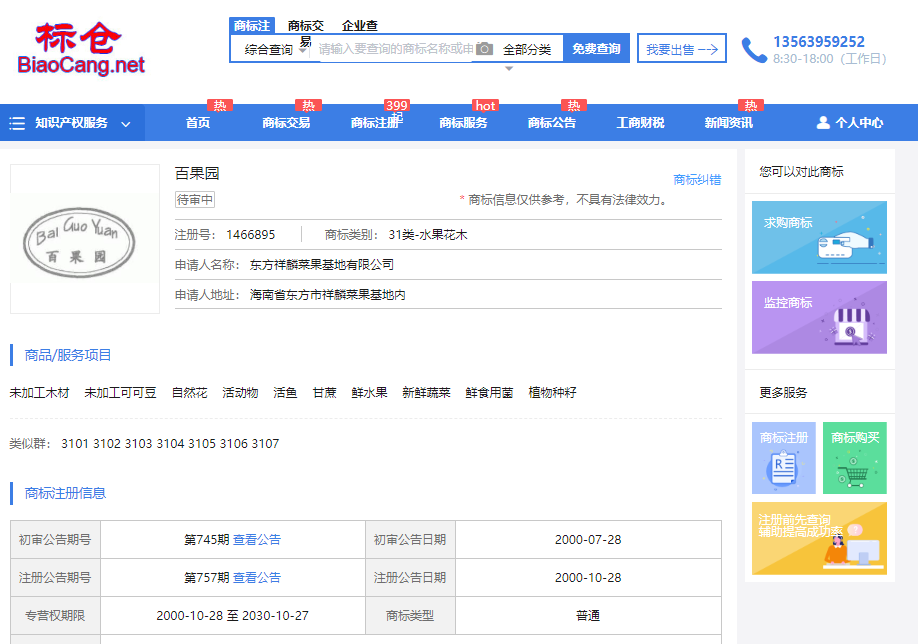The width and height of the screenshot is (918, 644).
Task: Click the 鲜水果 goods item
Action: click(x=369, y=393)
